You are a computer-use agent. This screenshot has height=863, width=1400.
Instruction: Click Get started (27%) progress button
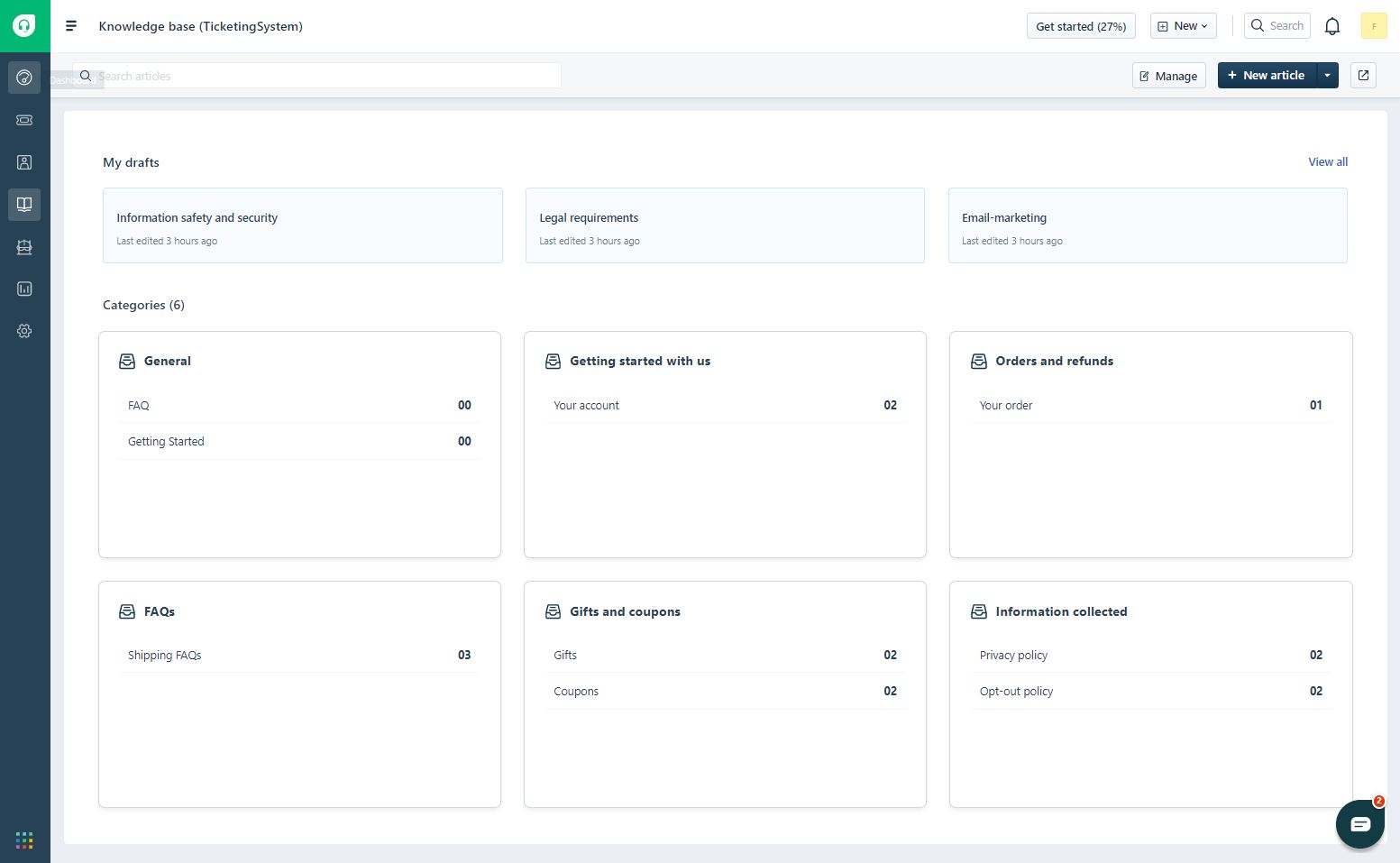[1080, 26]
